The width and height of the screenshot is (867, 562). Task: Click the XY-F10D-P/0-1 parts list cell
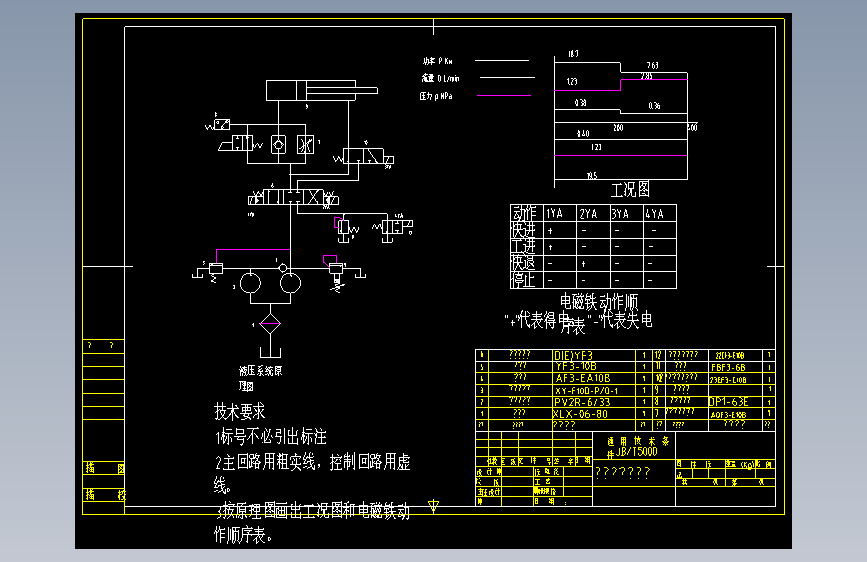coord(586,391)
